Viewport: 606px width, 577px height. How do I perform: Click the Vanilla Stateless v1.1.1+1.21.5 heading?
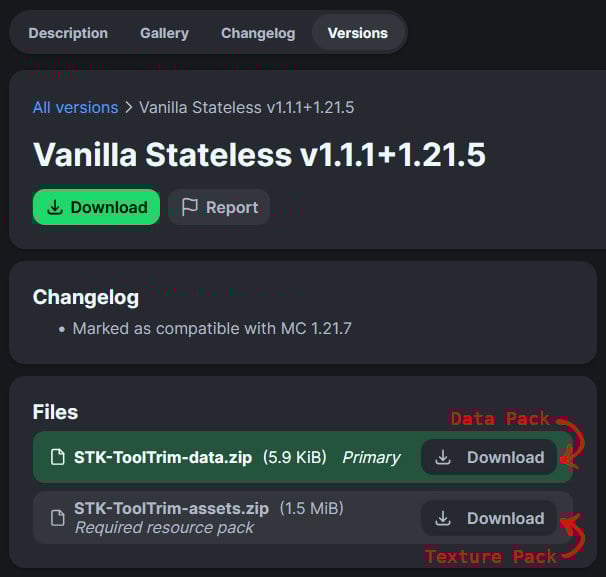coord(259,155)
